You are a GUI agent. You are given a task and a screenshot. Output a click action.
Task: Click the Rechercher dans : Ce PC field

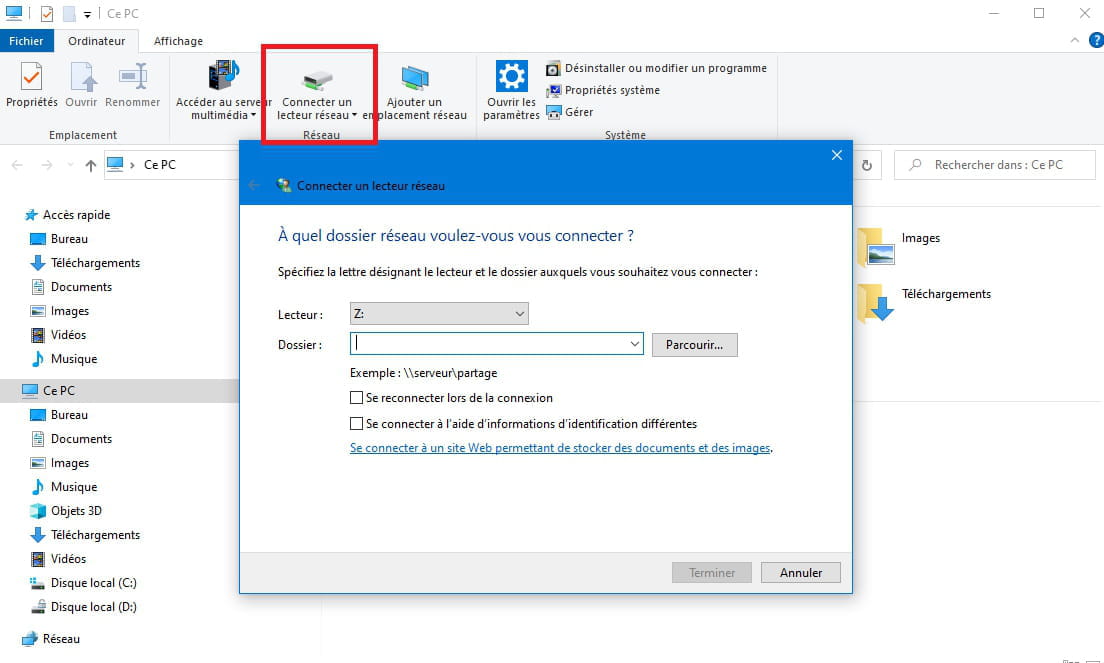pos(995,165)
